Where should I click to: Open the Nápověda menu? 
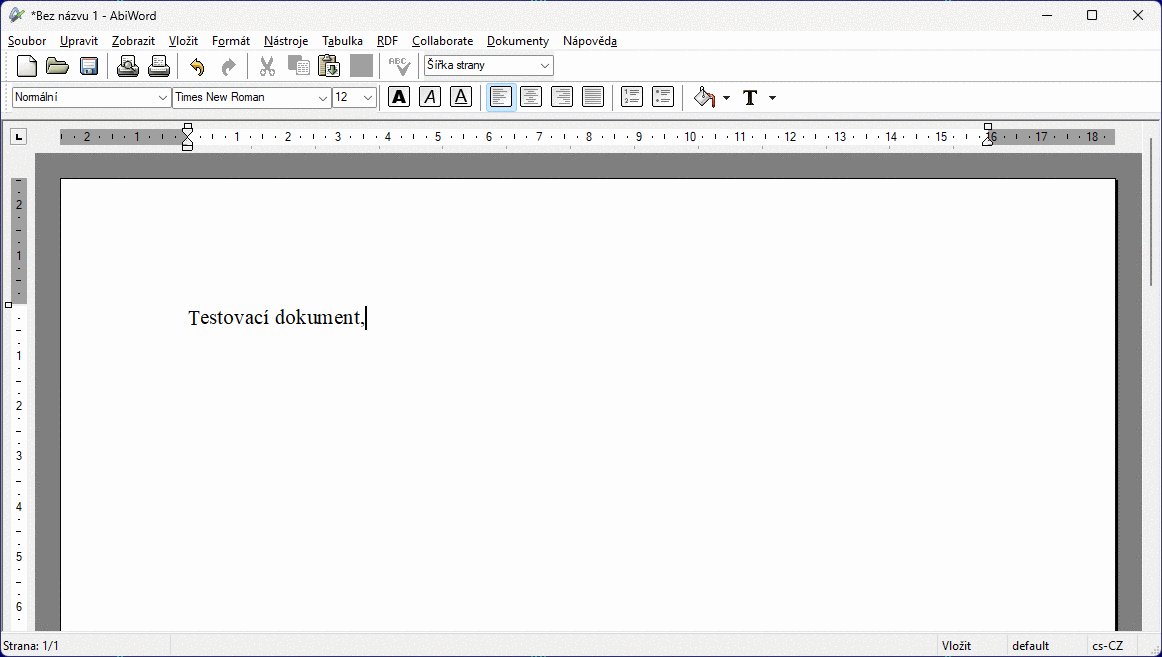590,41
